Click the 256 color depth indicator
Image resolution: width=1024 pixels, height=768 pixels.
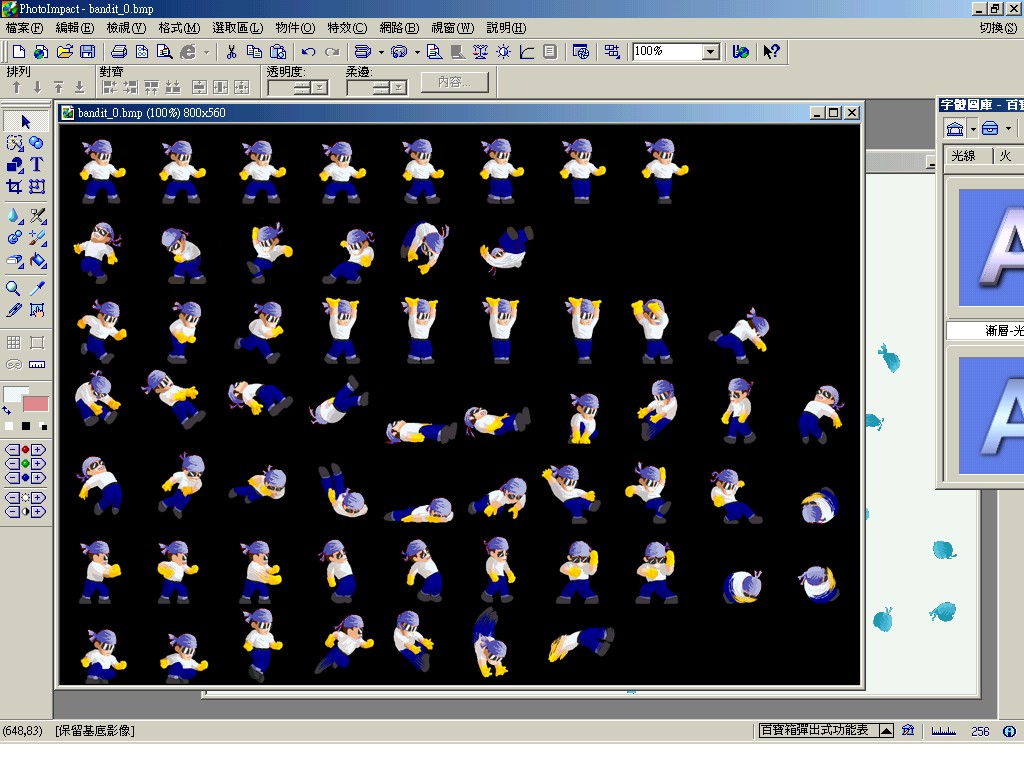click(980, 731)
